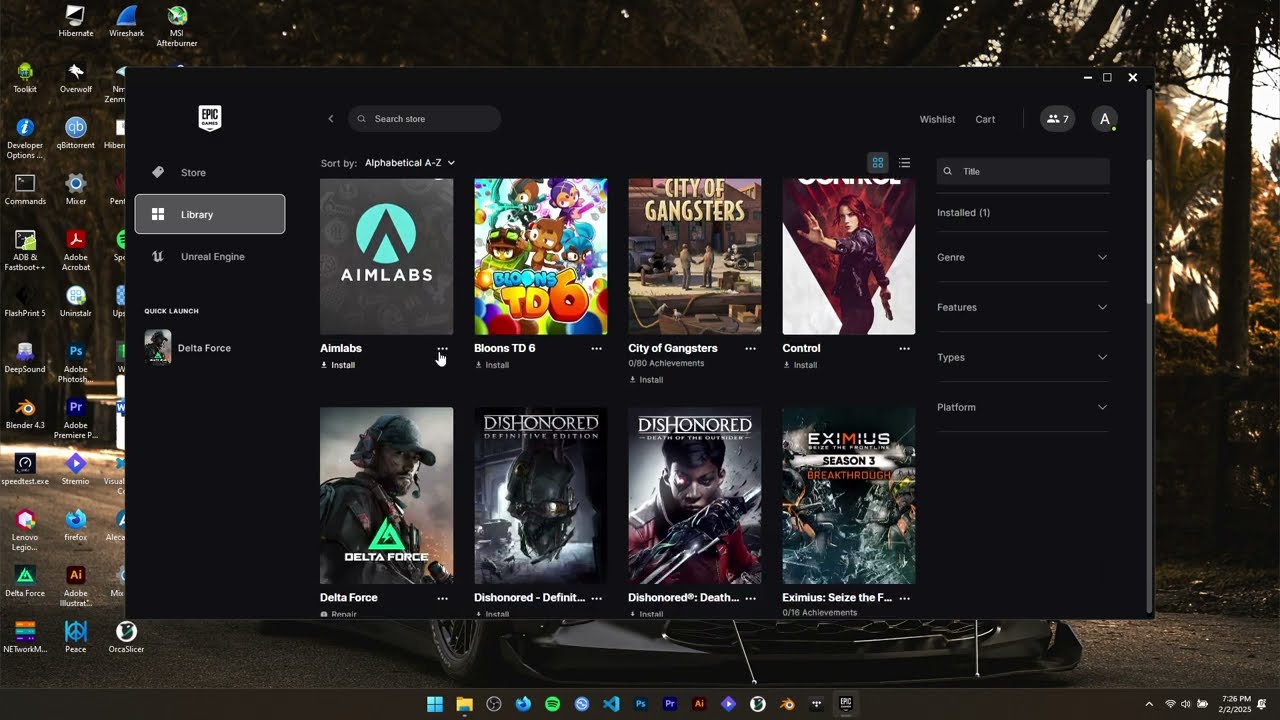Install Control

pyautogui.click(x=800, y=365)
